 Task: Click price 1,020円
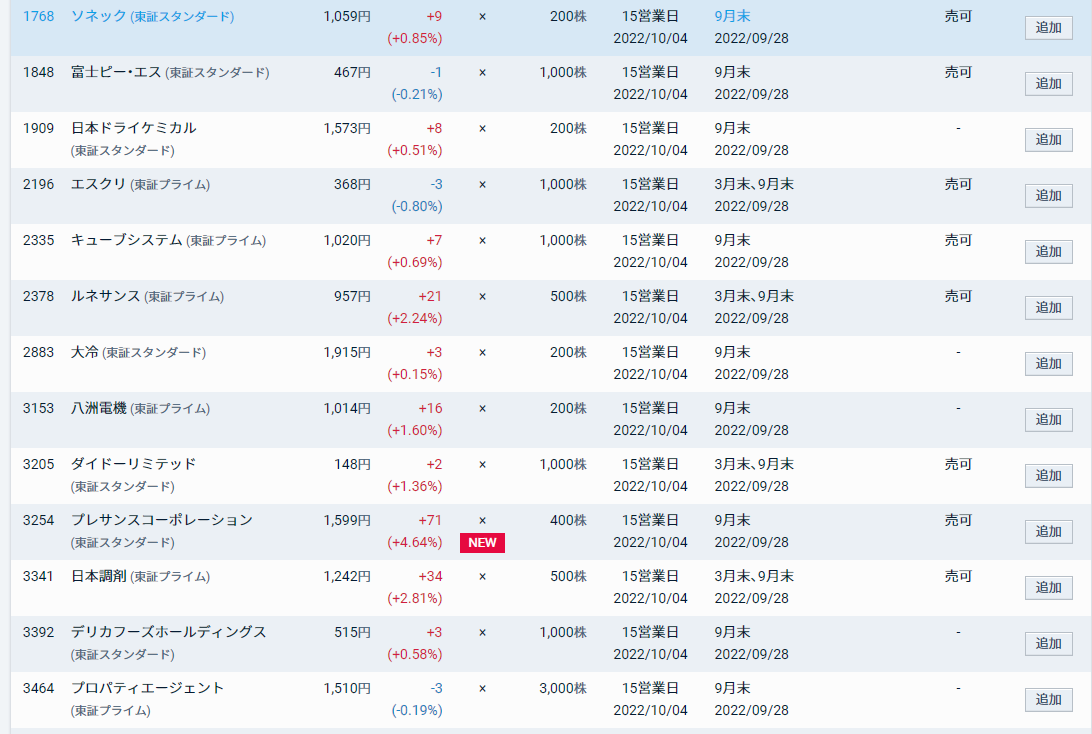click(x=347, y=240)
